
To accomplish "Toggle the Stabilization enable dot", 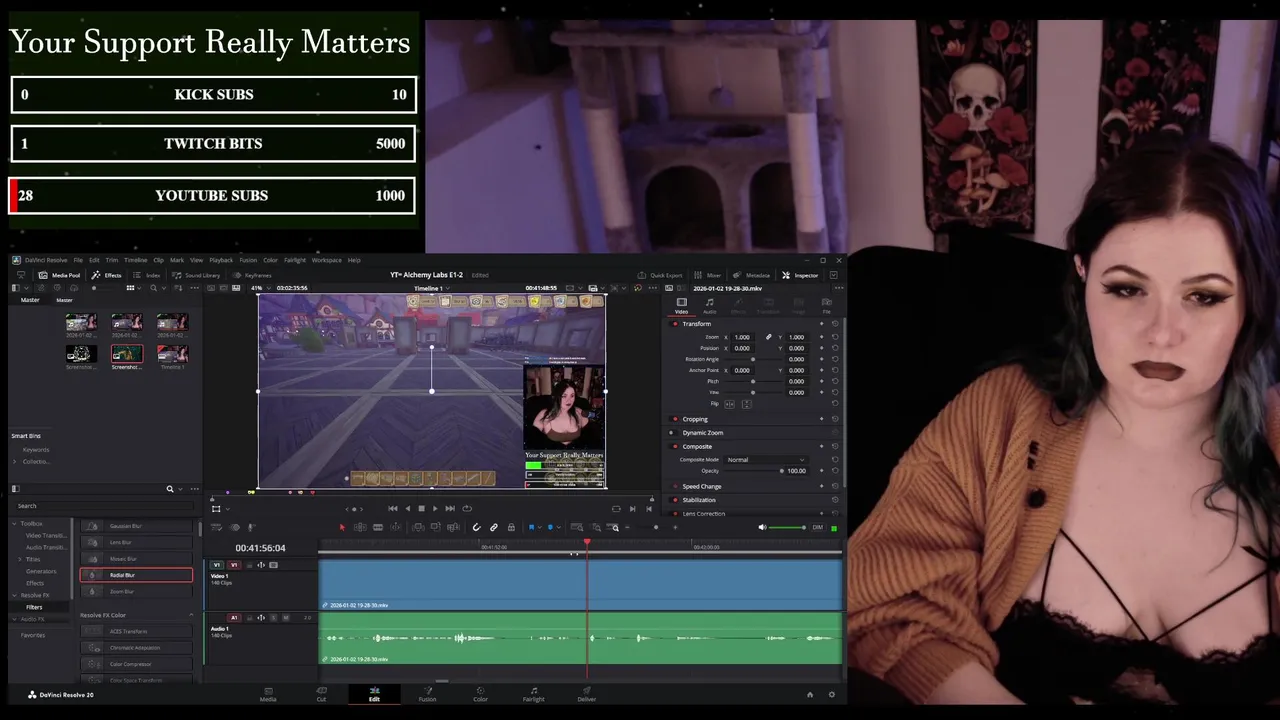I will (x=675, y=500).
